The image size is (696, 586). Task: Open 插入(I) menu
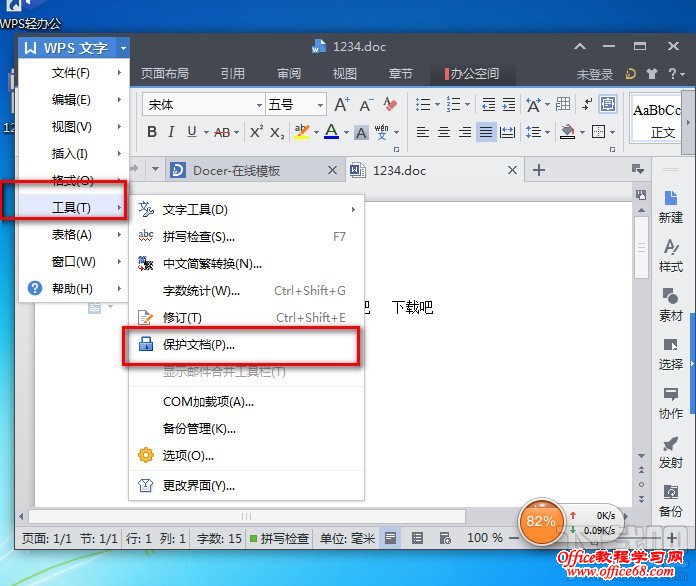point(74,154)
